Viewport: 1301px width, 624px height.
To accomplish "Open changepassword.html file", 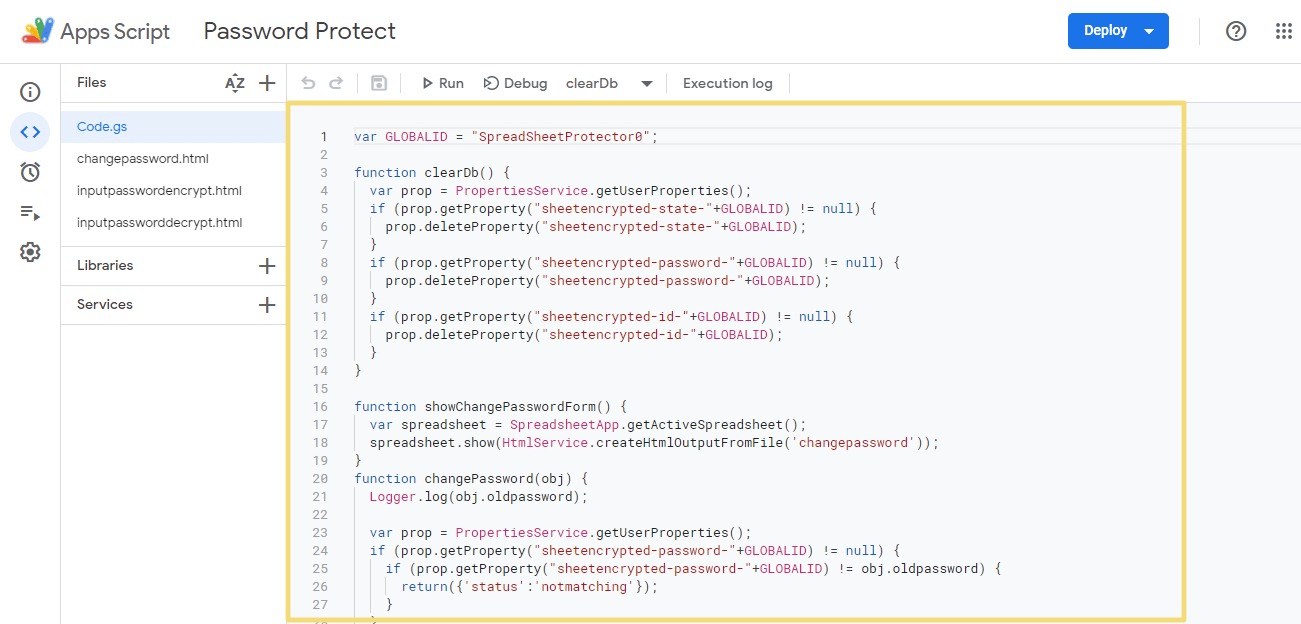I will pyautogui.click(x=143, y=159).
